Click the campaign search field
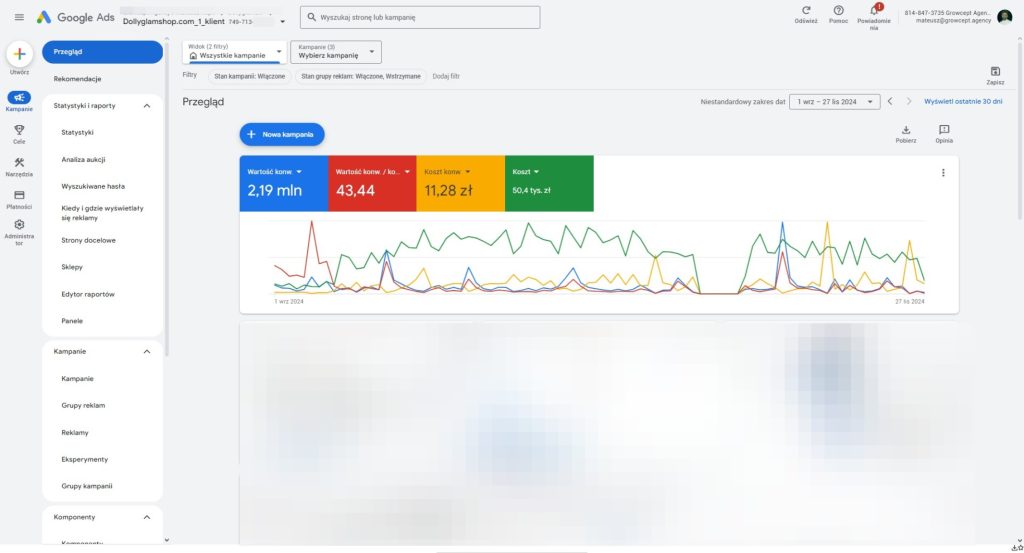Image resolution: width=1024 pixels, height=553 pixels. 420,18
